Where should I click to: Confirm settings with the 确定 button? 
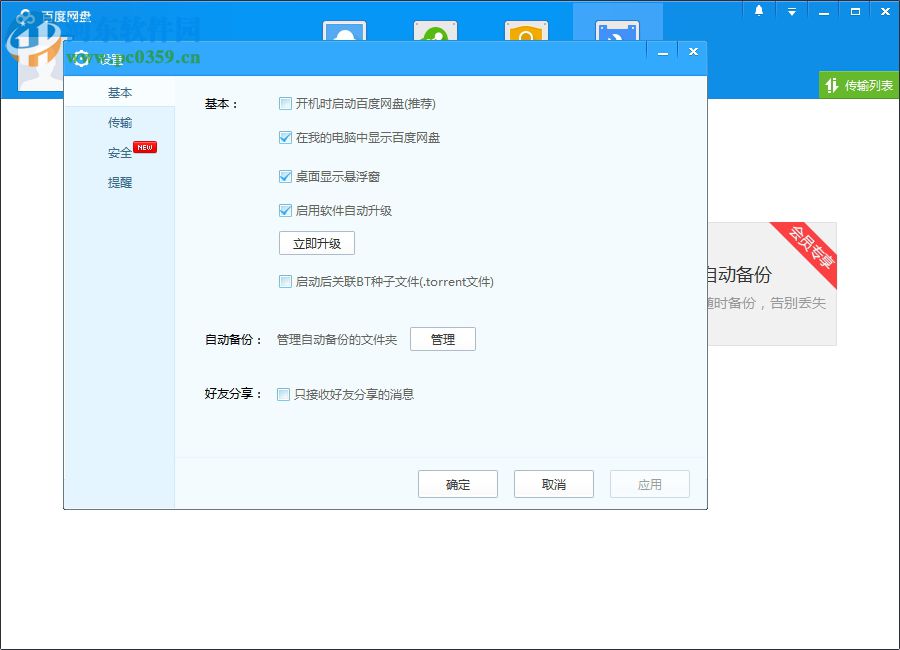(457, 483)
